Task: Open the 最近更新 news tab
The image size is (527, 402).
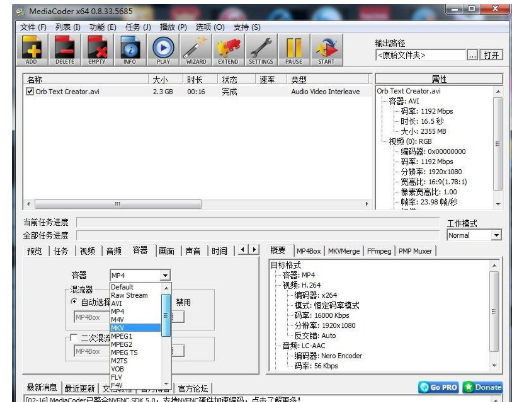Action: 80,389
